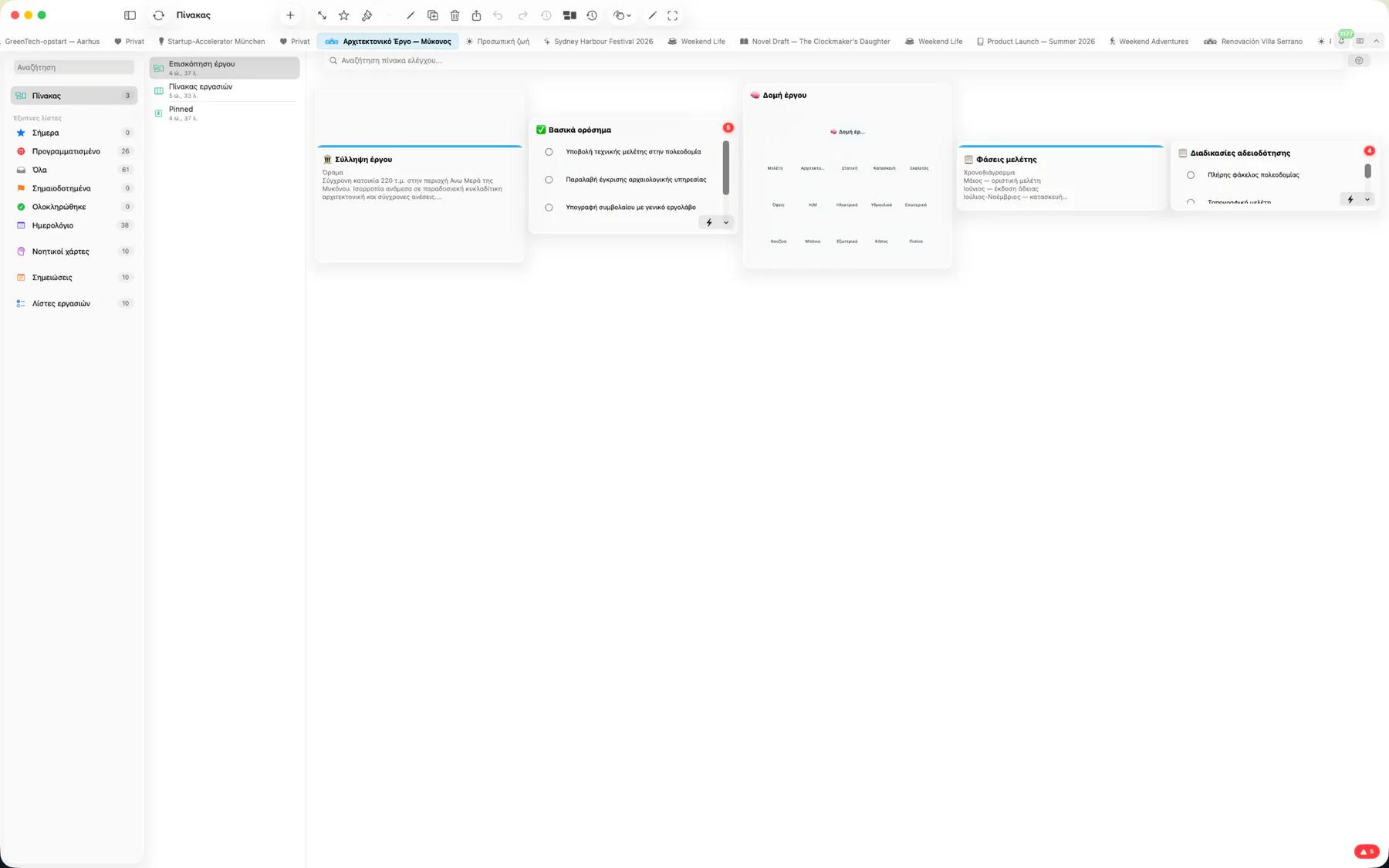Click the sidebar Αναζήτηση search field
1389x868 pixels.
point(74,68)
